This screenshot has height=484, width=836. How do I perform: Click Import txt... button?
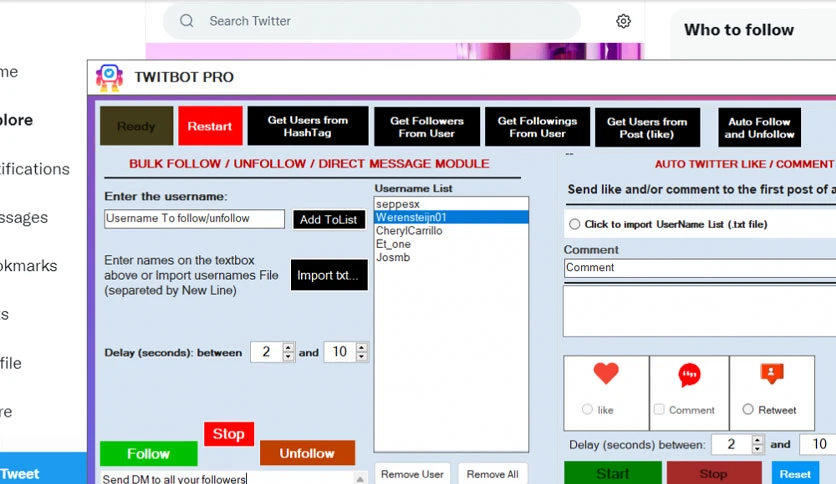click(329, 275)
